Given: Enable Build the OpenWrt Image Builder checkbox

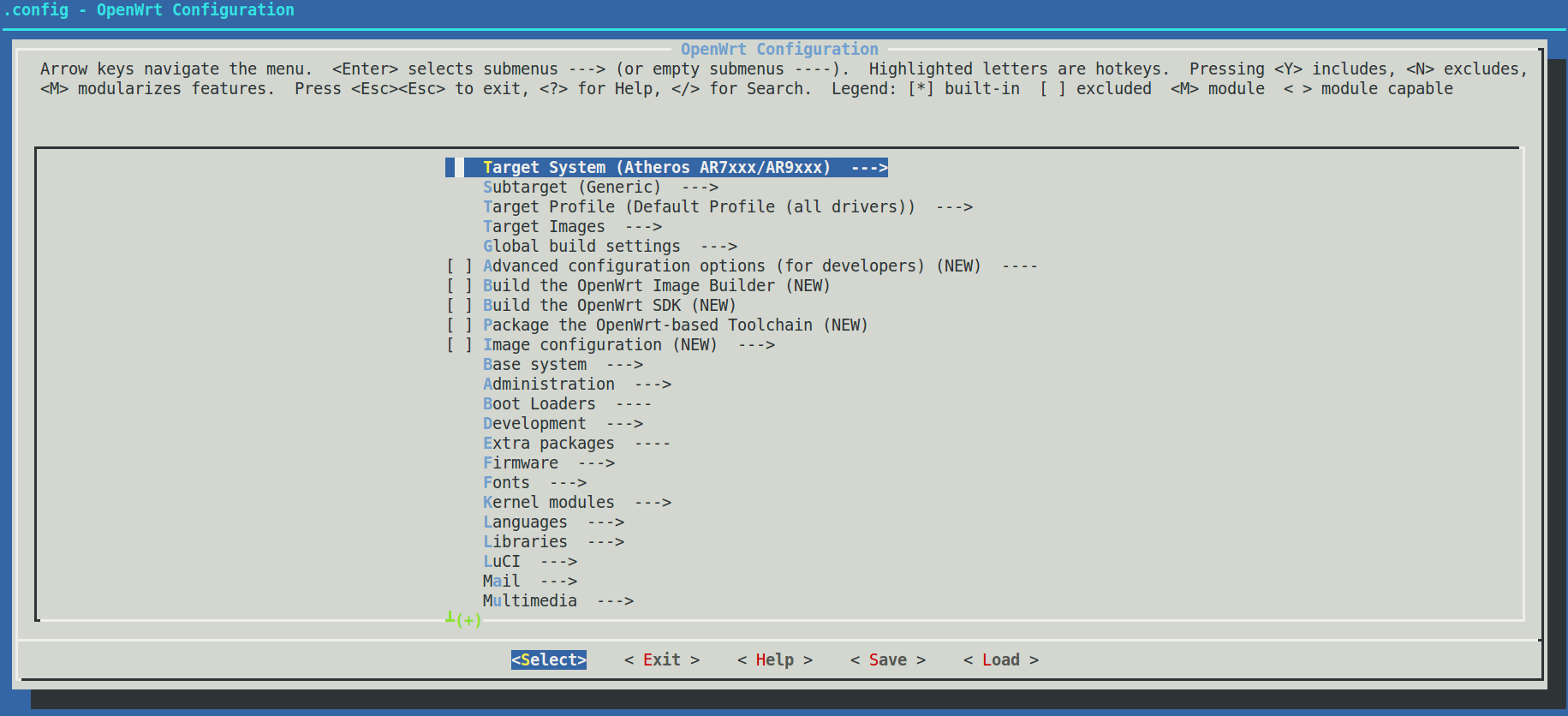Looking at the screenshot, I should pos(459,286).
